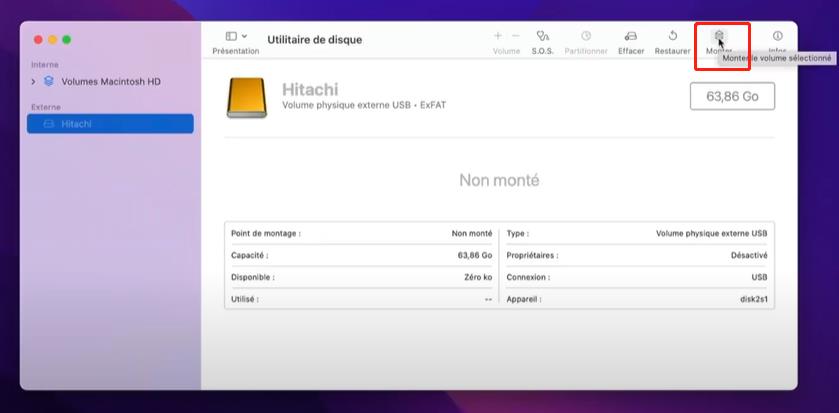Click the Hitachi drive icon in sidebar
This screenshot has width=839, height=413.
click(49, 124)
